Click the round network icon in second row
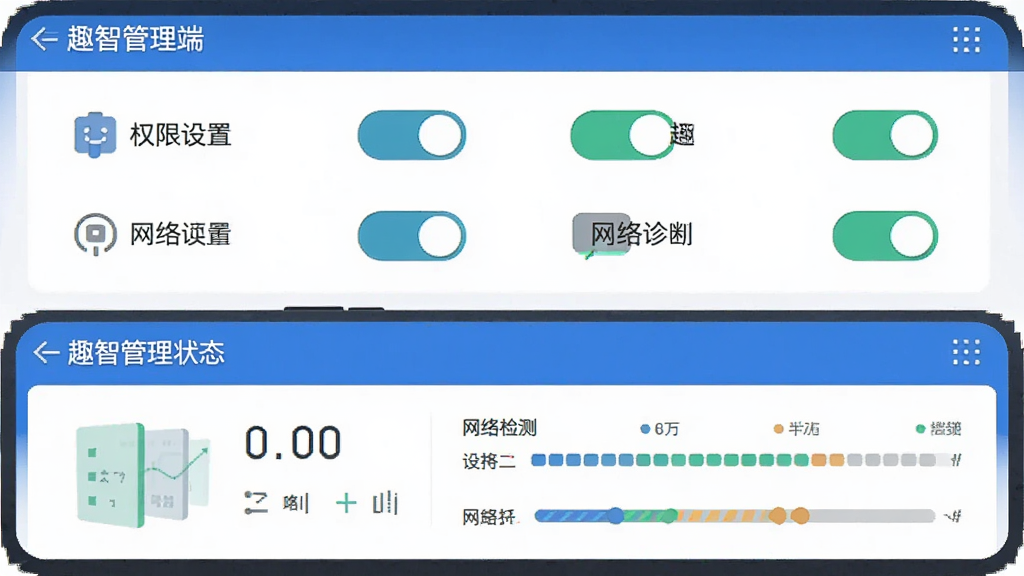The image size is (1024, 576). click(95, 234)
